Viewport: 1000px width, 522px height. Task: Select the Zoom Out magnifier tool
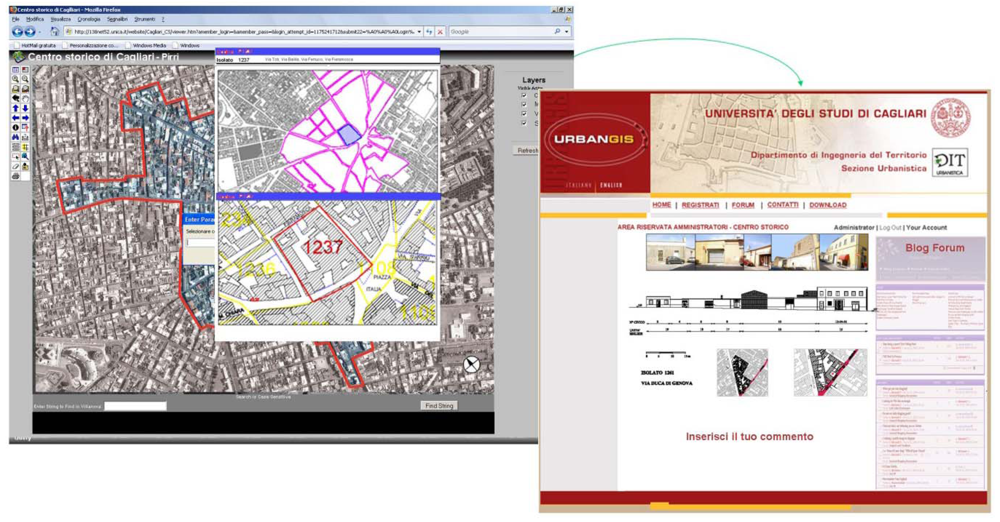pyautogui.click(x=26, y=78)
